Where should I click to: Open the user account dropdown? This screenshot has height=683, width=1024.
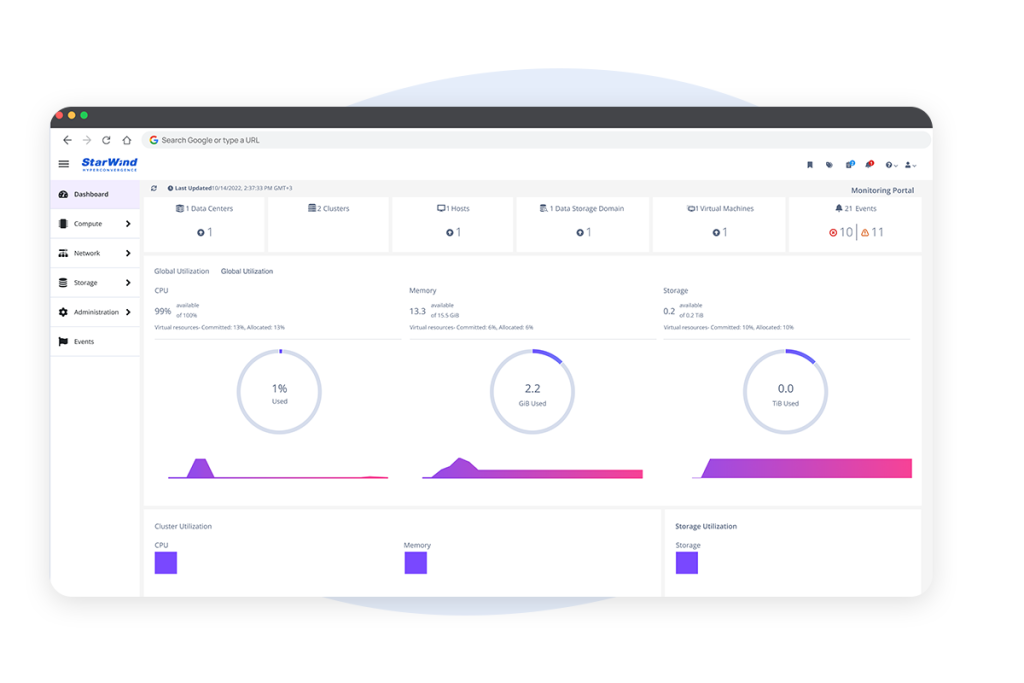pyautogui.click(x=910, y=165)
